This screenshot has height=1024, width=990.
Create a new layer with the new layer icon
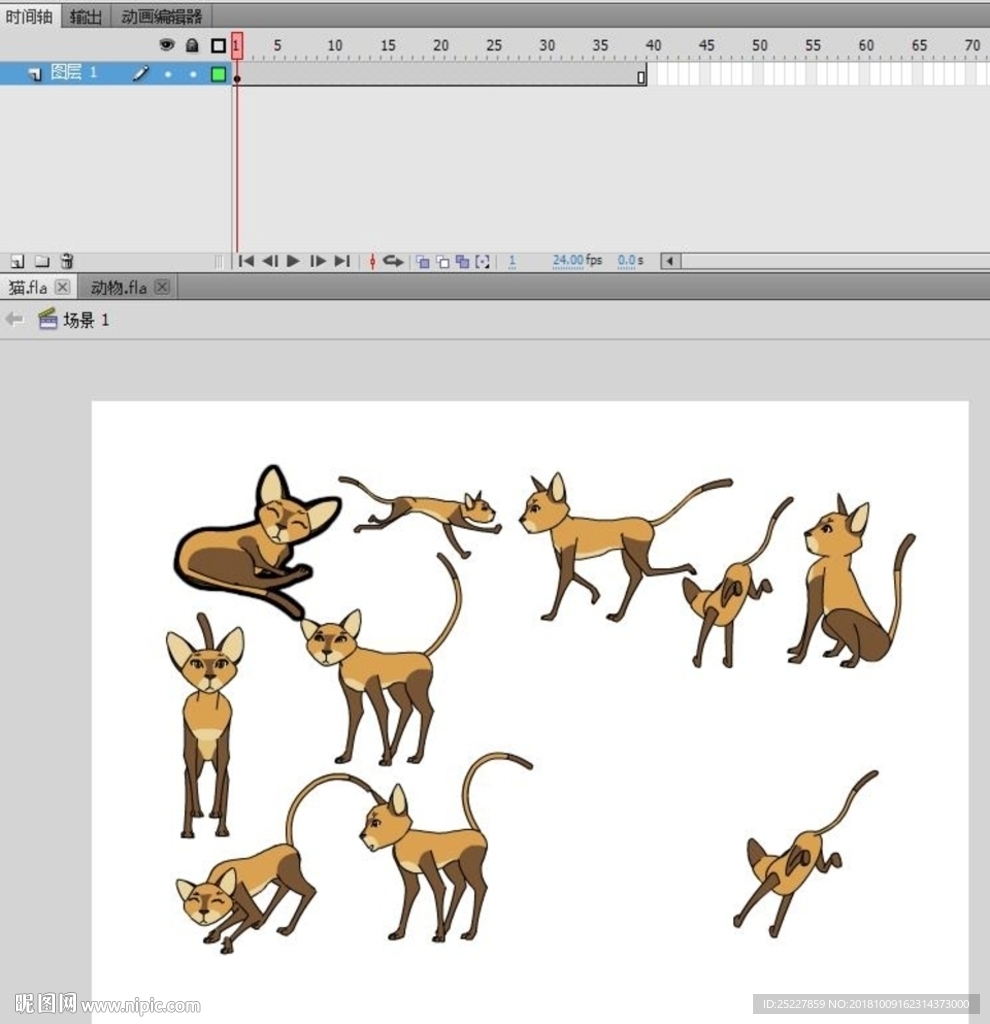18,261
